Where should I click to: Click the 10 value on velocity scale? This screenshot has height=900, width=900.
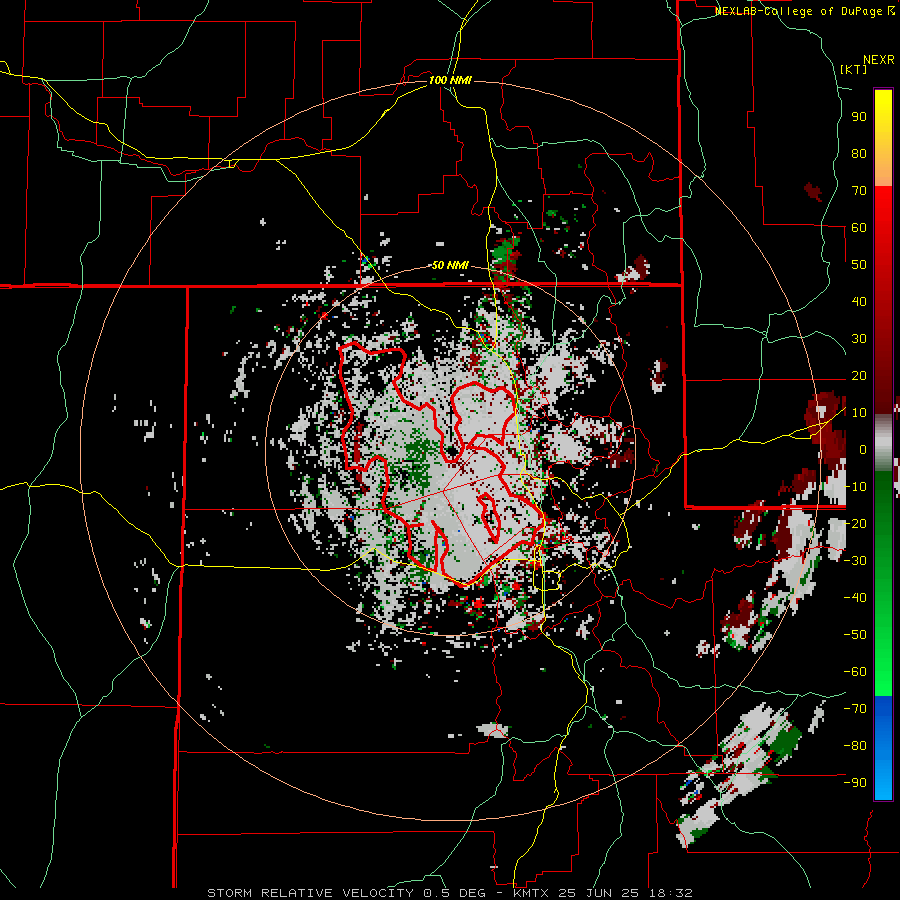pyautogui.click(x=859, y=413)
